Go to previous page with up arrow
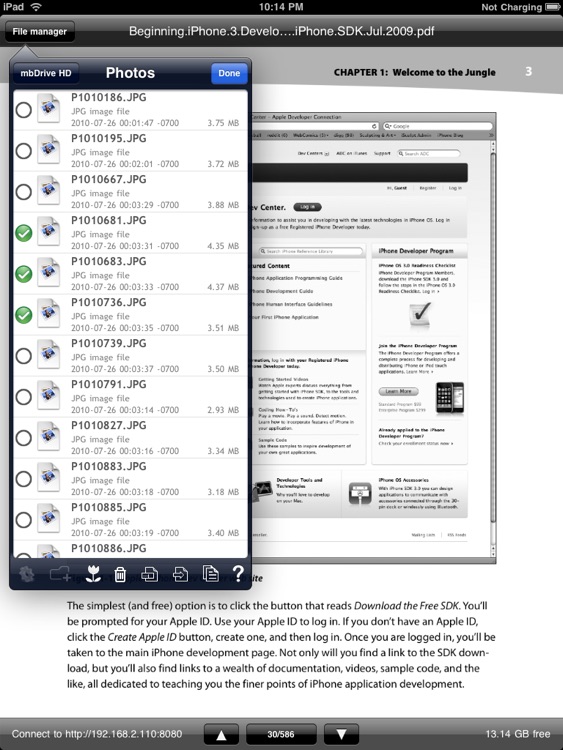Image resolution: width=563 pixels, height=750 pixels. tap(221, 734)
